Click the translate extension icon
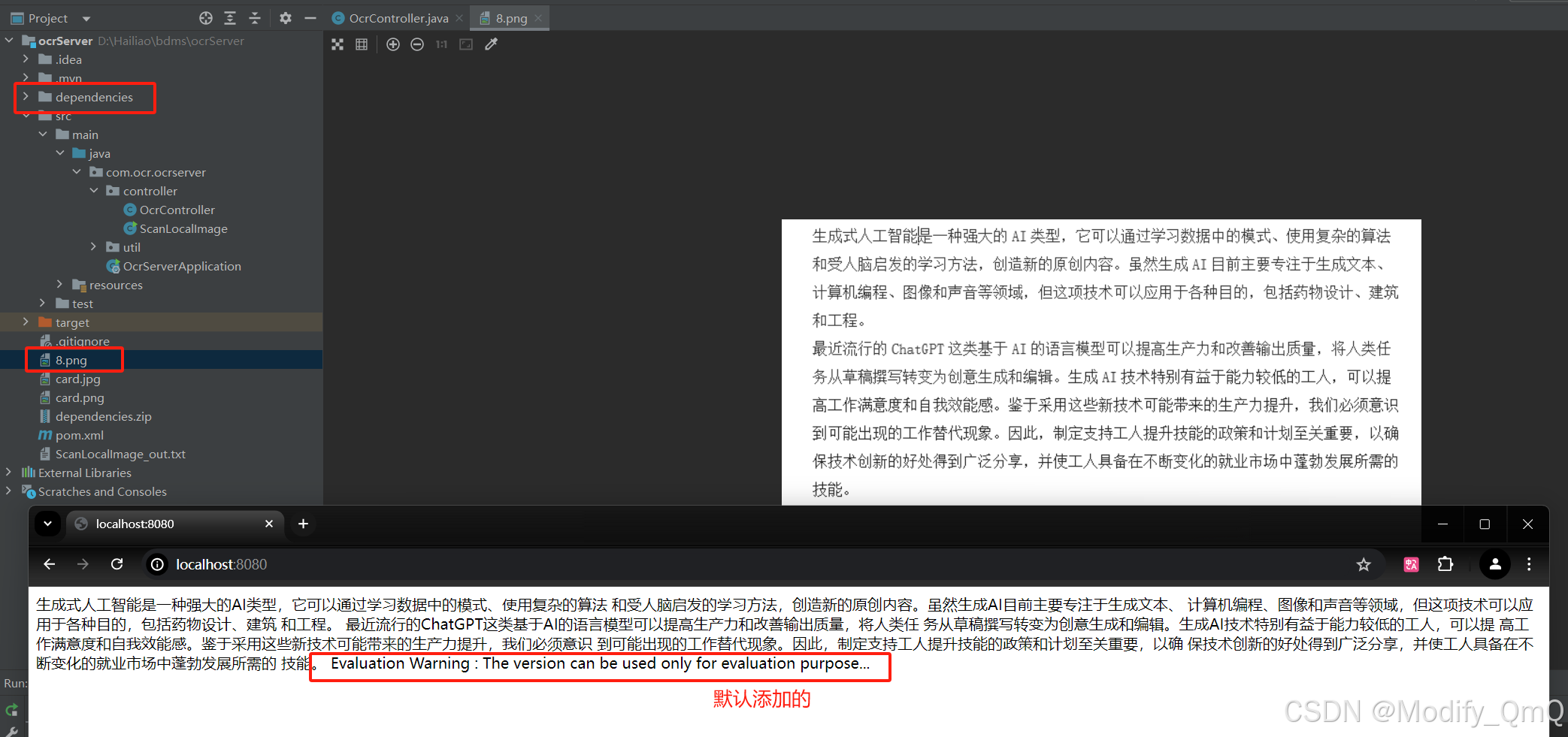This screenshot has width=1568, height=737. click(1411, 564)
